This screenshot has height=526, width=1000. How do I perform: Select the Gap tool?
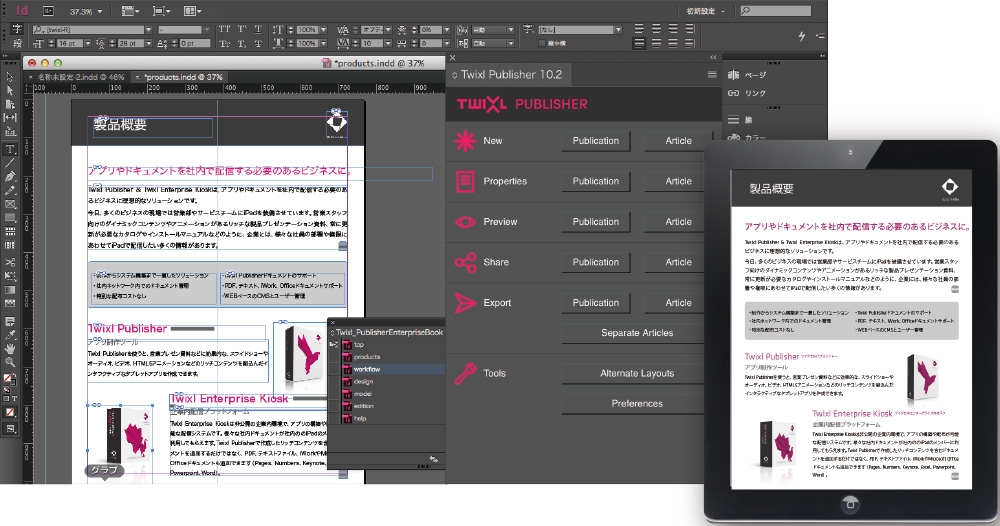(10, 118)
